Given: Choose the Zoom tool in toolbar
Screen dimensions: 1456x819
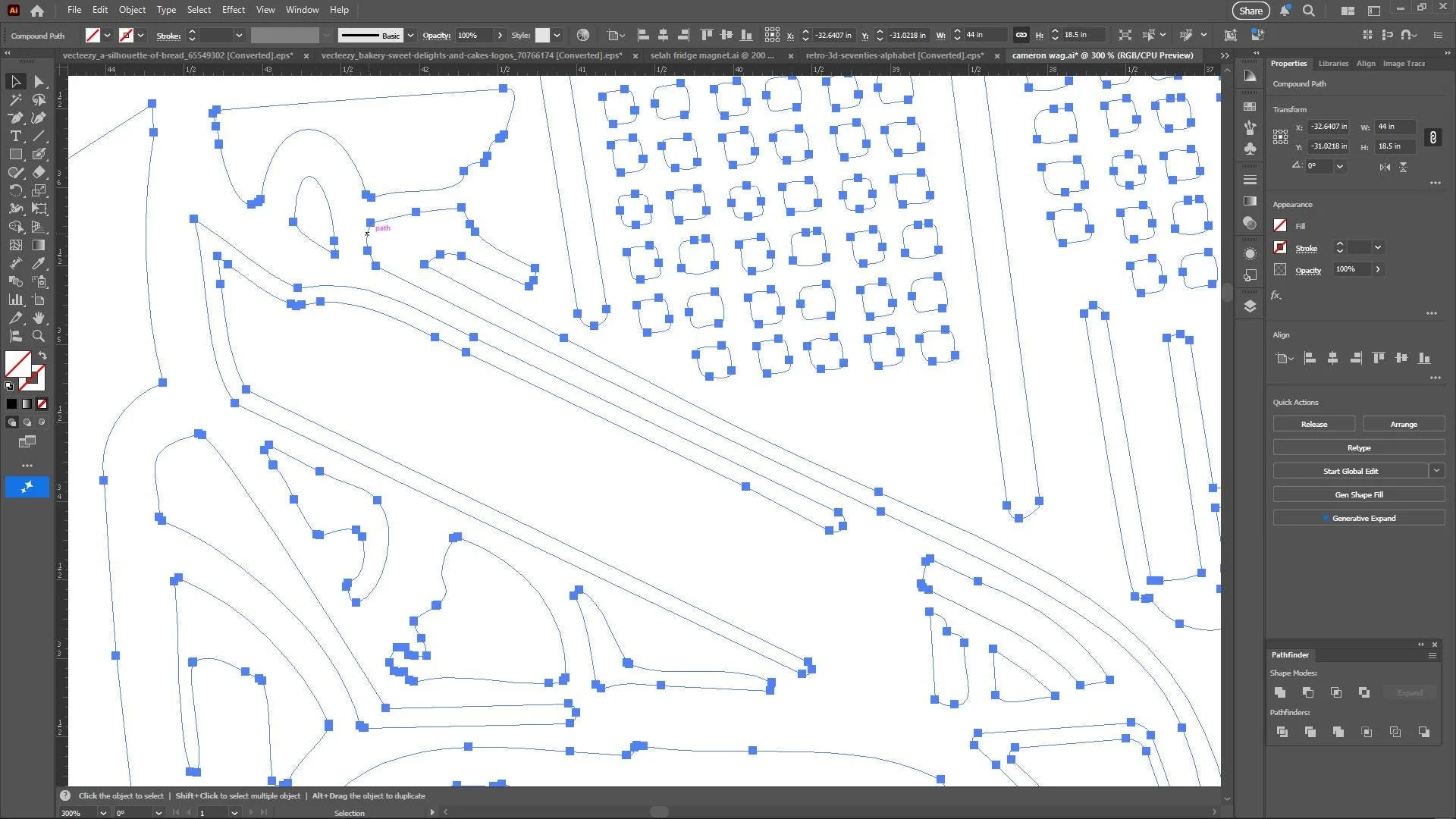Looking at the screenshot, I should tap(39, 336).
